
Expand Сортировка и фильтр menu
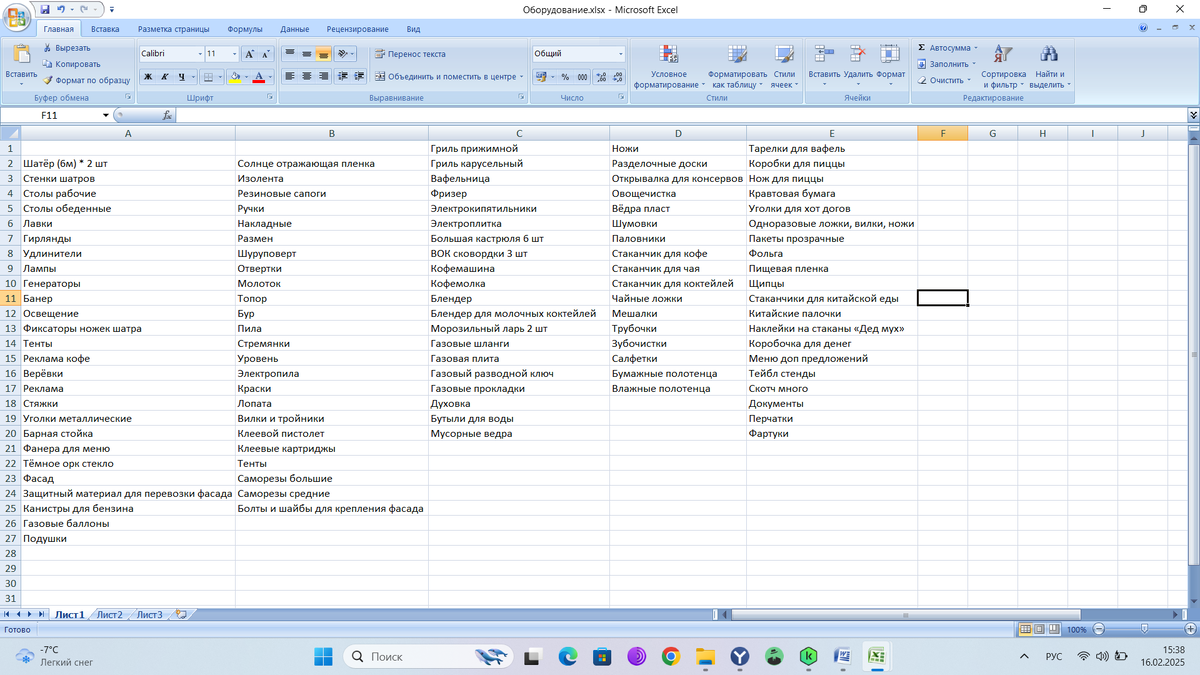pos(1003,67)
